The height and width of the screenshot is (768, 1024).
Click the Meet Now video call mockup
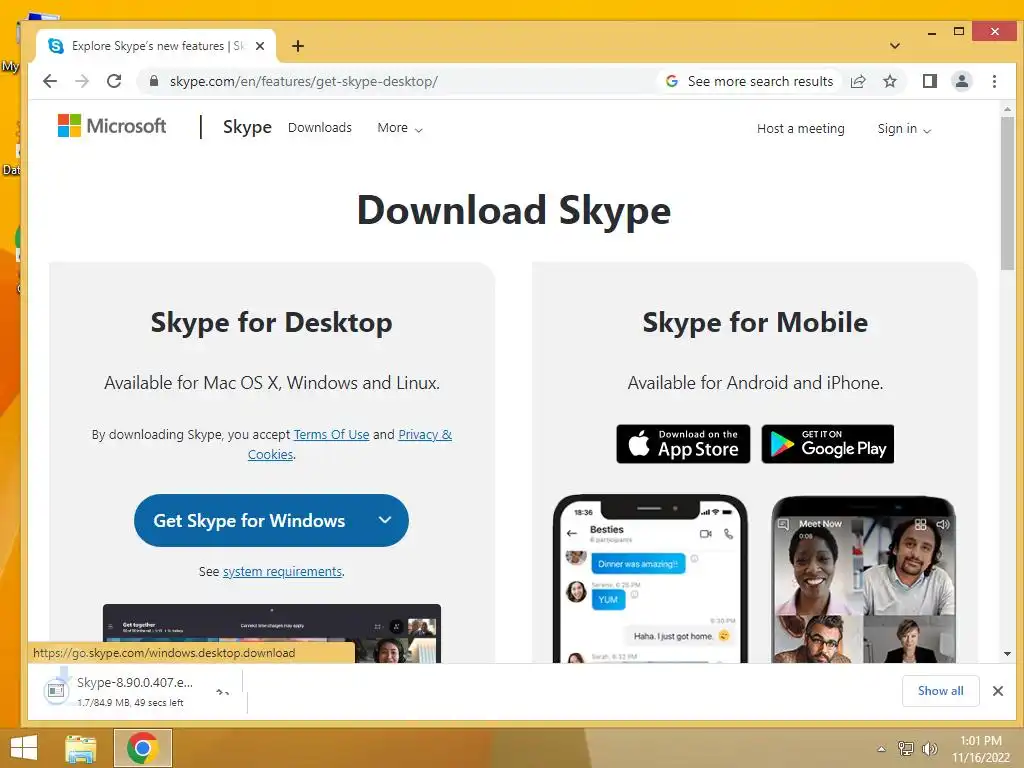[x=863, y=579]
